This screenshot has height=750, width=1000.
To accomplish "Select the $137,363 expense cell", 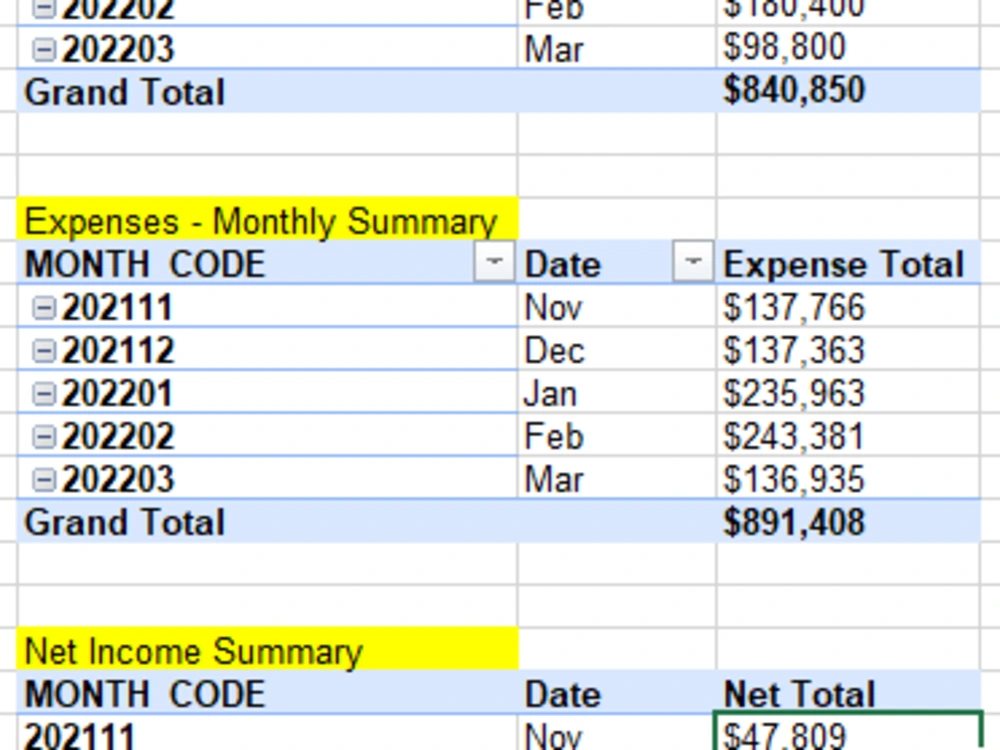I will (848, 349).
